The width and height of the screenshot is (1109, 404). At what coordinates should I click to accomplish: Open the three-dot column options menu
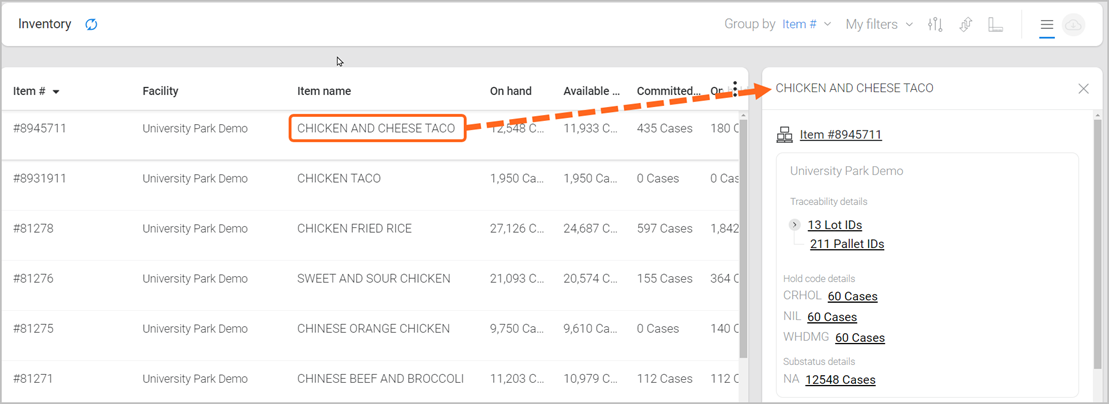(x=735, y=90)
